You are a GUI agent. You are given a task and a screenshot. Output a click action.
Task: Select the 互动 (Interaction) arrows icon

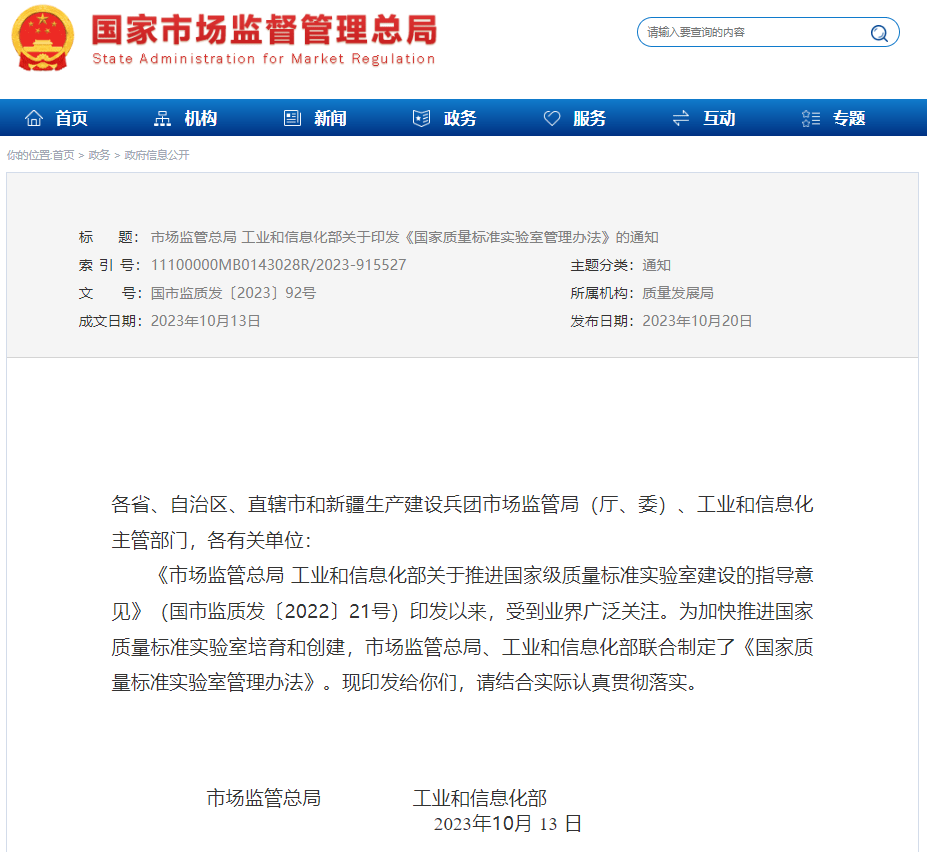coord(680,117)
